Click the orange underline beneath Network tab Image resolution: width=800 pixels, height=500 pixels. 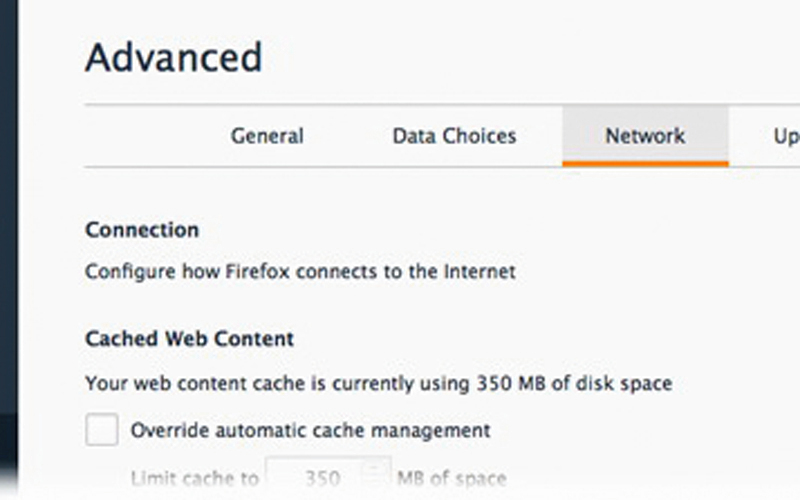click(645, 162)
